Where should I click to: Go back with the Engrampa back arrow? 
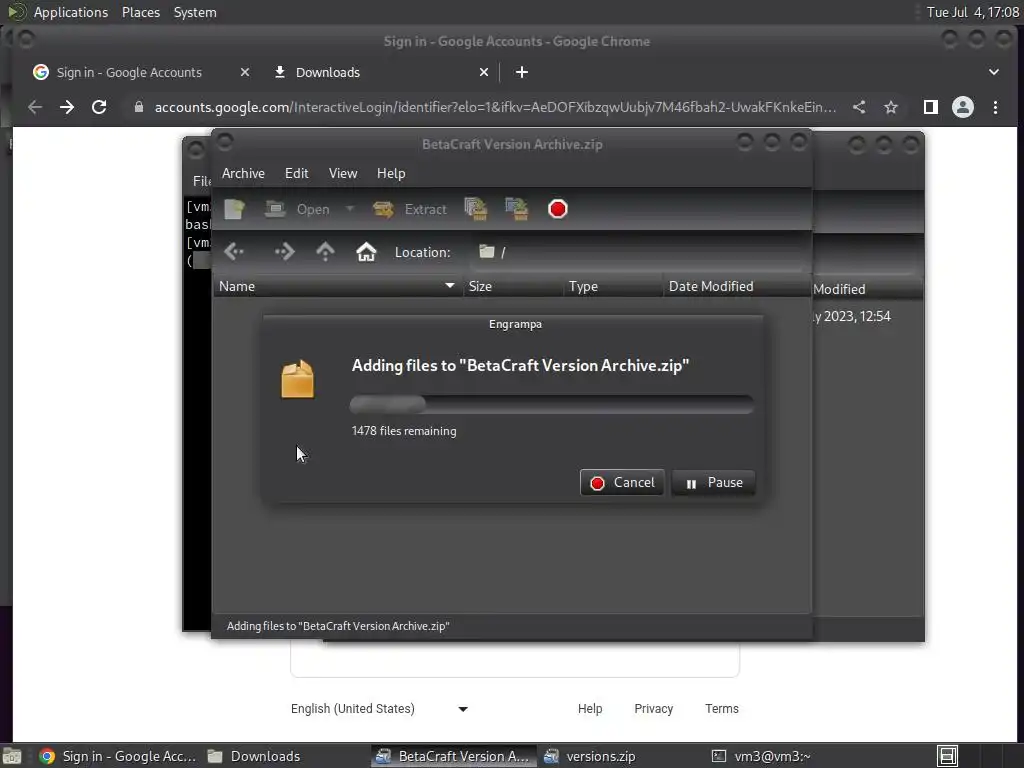[x=234, y=252]
